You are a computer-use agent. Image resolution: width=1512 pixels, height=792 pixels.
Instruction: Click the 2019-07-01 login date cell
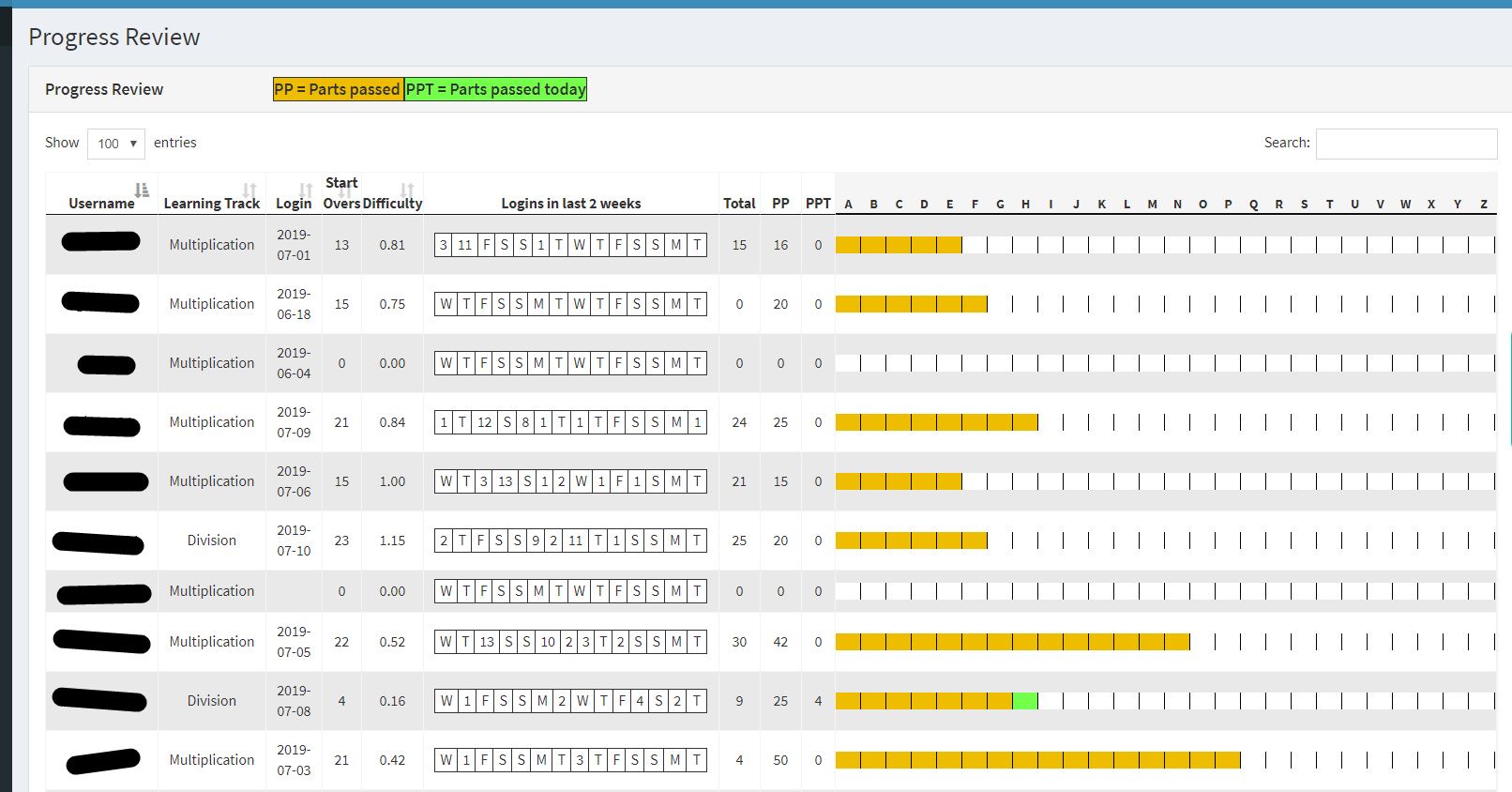tap(294, 245)
